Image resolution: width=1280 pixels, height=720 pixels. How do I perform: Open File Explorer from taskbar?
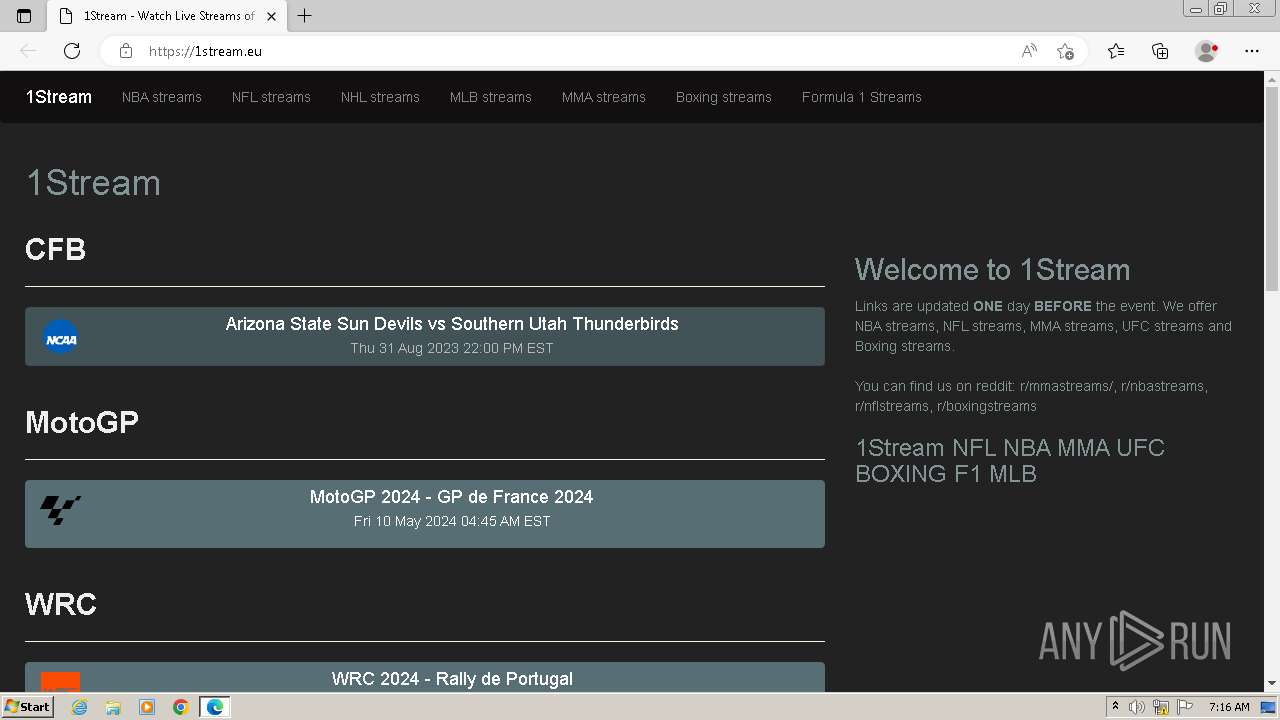click(x=113, y=707)
